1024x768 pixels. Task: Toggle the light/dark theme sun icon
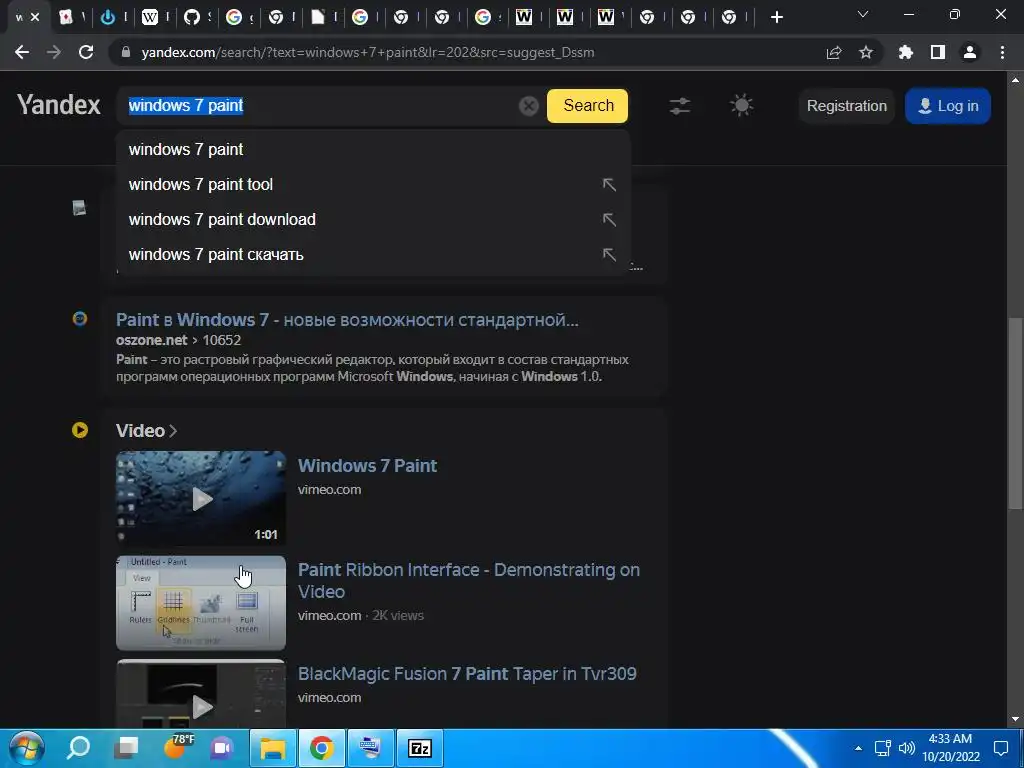point(741,105)
